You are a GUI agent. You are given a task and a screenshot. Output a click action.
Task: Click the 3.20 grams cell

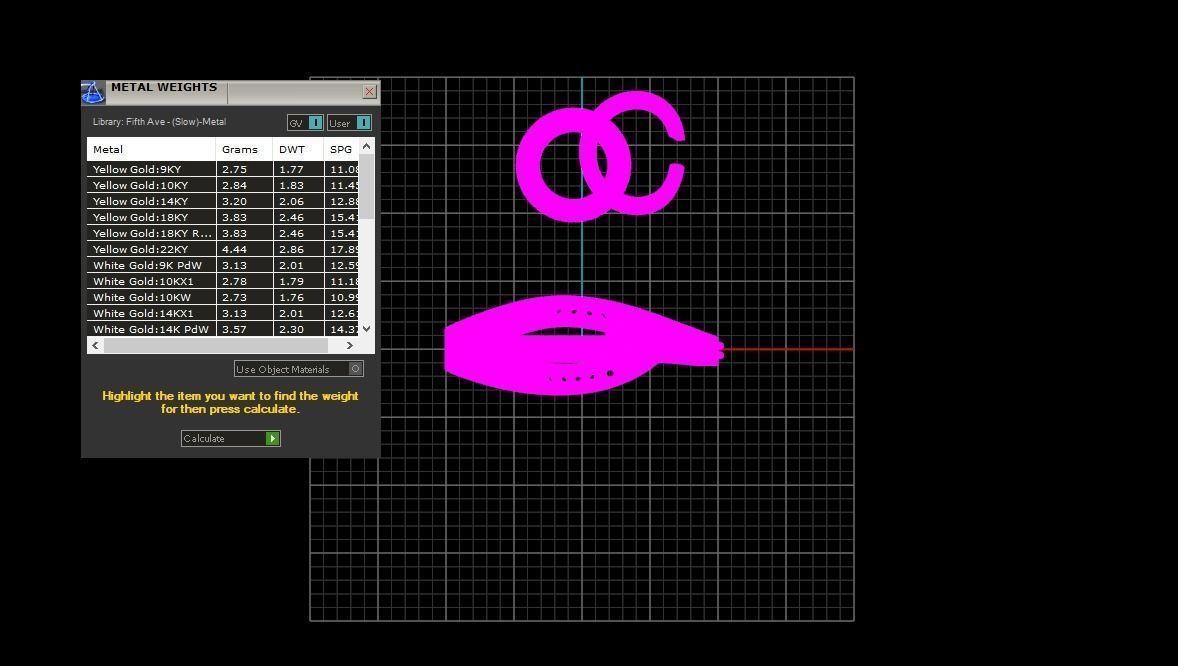pyautogui.click(x=245, y=201)
